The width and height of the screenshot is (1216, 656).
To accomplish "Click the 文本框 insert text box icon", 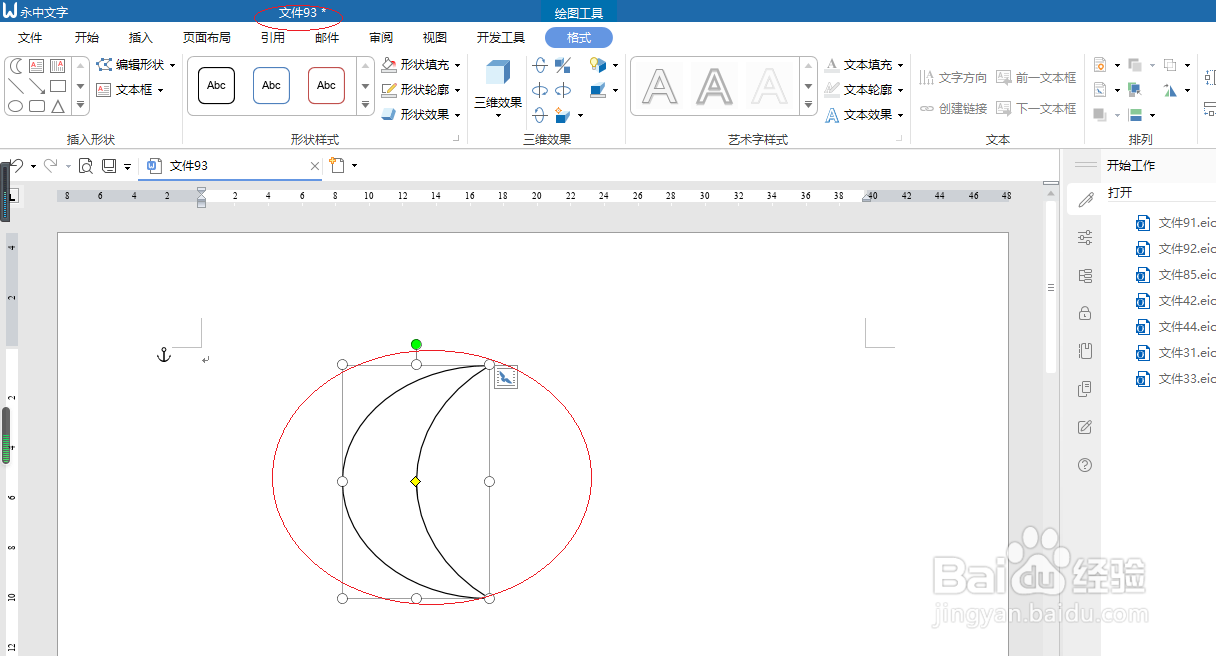I will click(x=104, y=90).
